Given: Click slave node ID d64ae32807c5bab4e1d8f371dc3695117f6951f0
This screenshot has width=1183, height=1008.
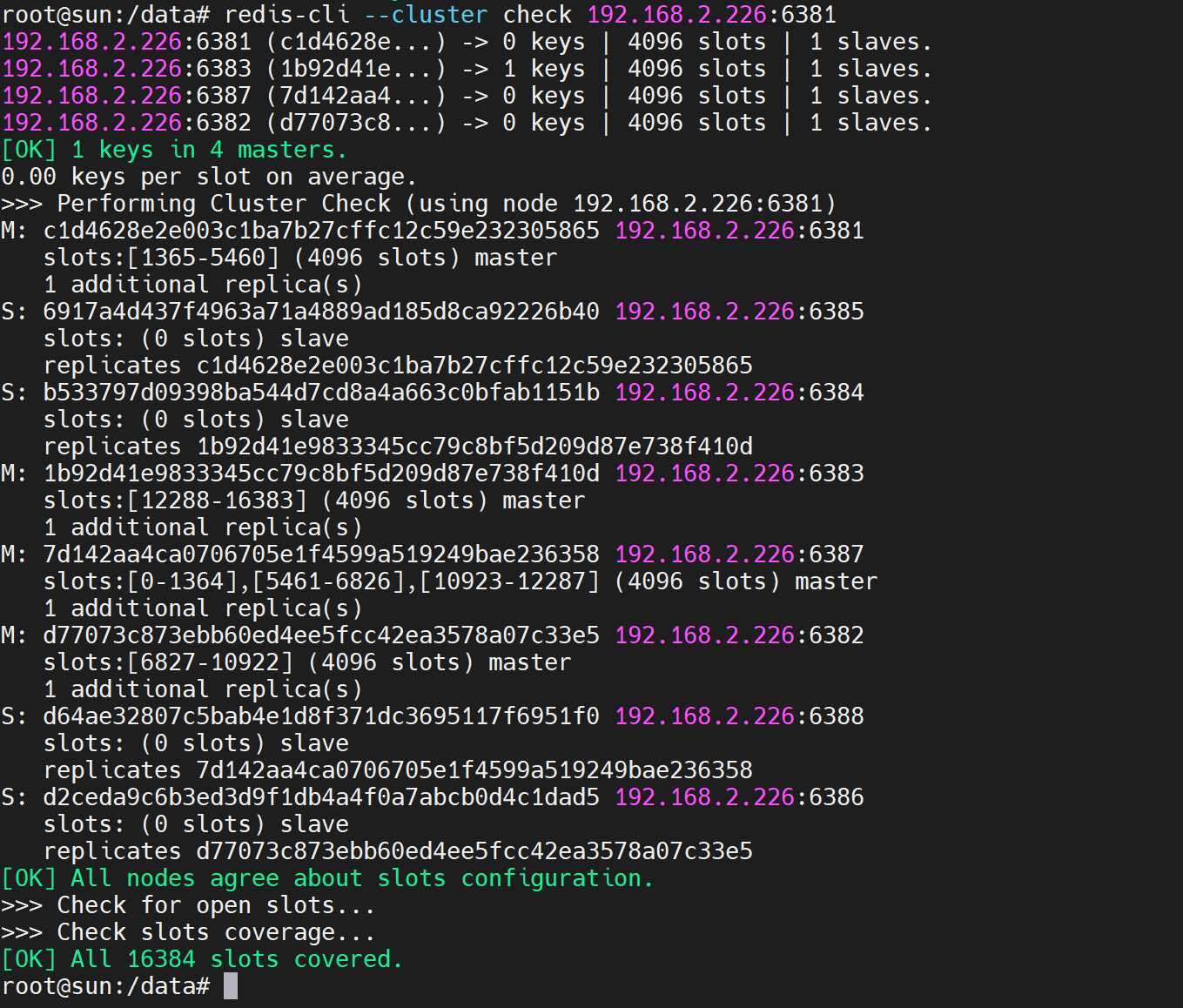Looking at the screenshot, I should click(321, 716).
